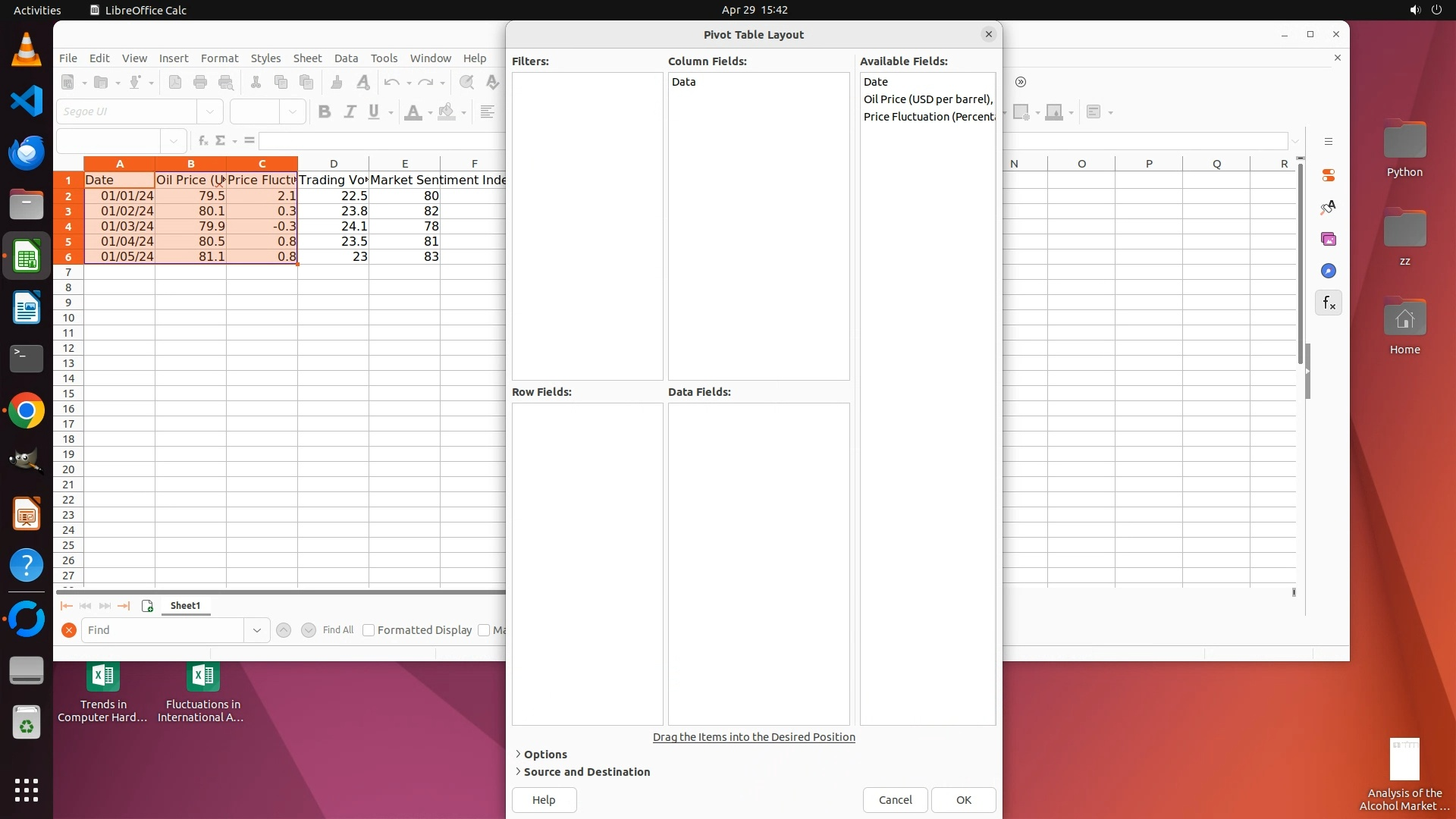Click Find Previous up-arrow icon
This screenshot has height=819, width=1456.
284,630
